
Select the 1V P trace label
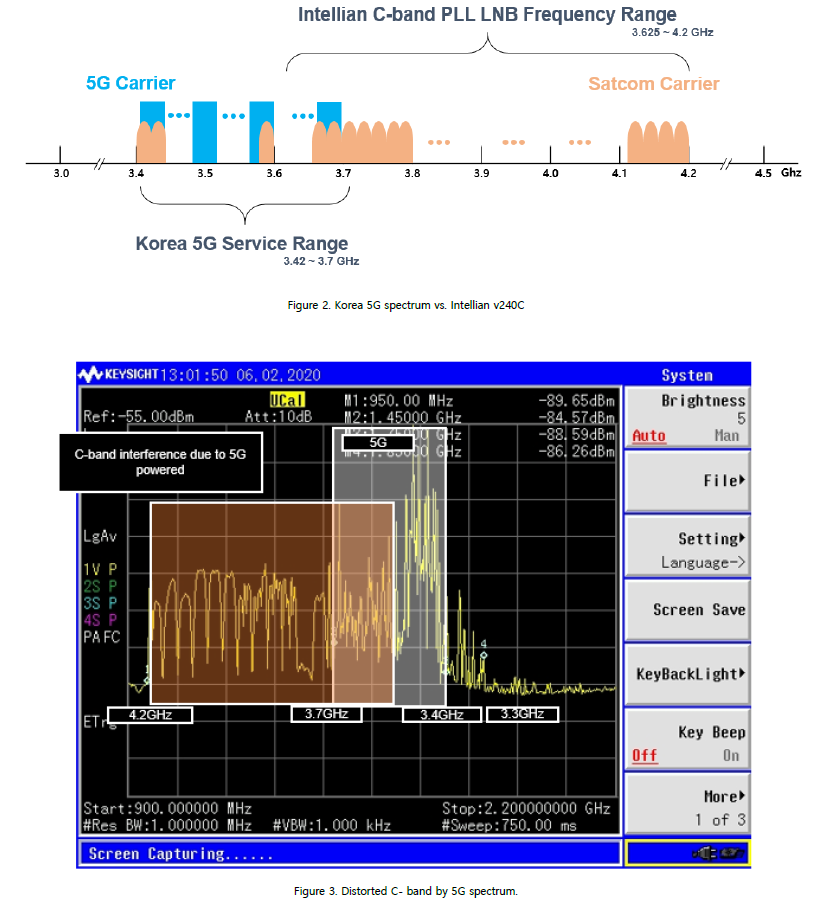tap(100, 570)
